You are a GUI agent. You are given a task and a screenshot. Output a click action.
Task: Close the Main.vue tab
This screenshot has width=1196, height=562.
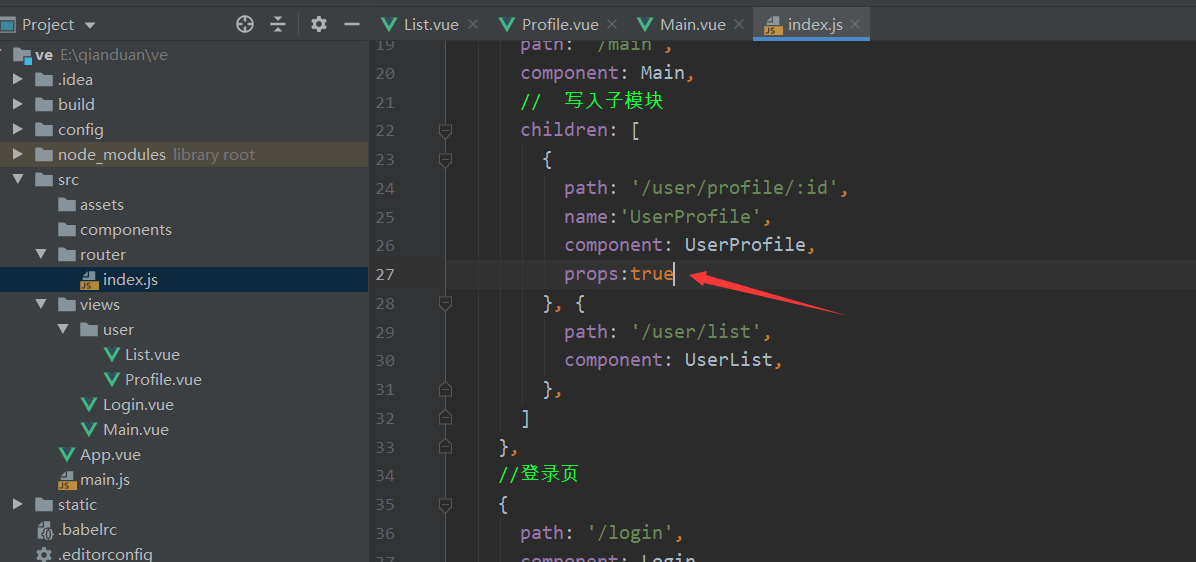(x=738, y=24)
